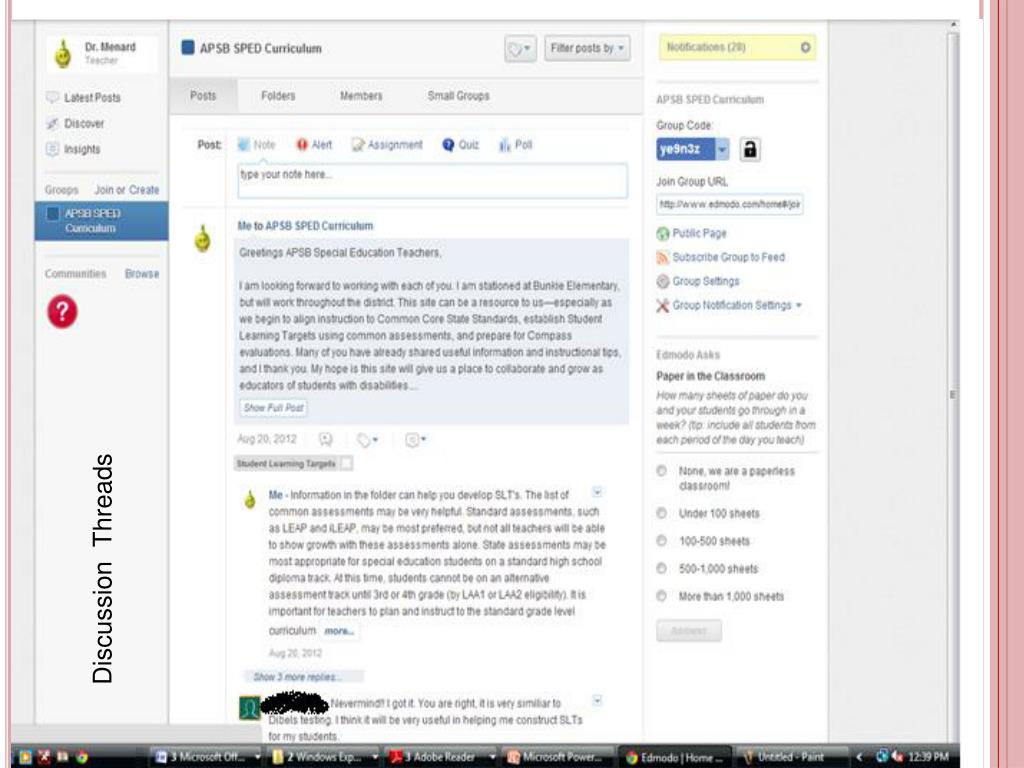Click the blue group color square in header
The width and height of the screenshot is (1024, 768).
tap(187, 48)
